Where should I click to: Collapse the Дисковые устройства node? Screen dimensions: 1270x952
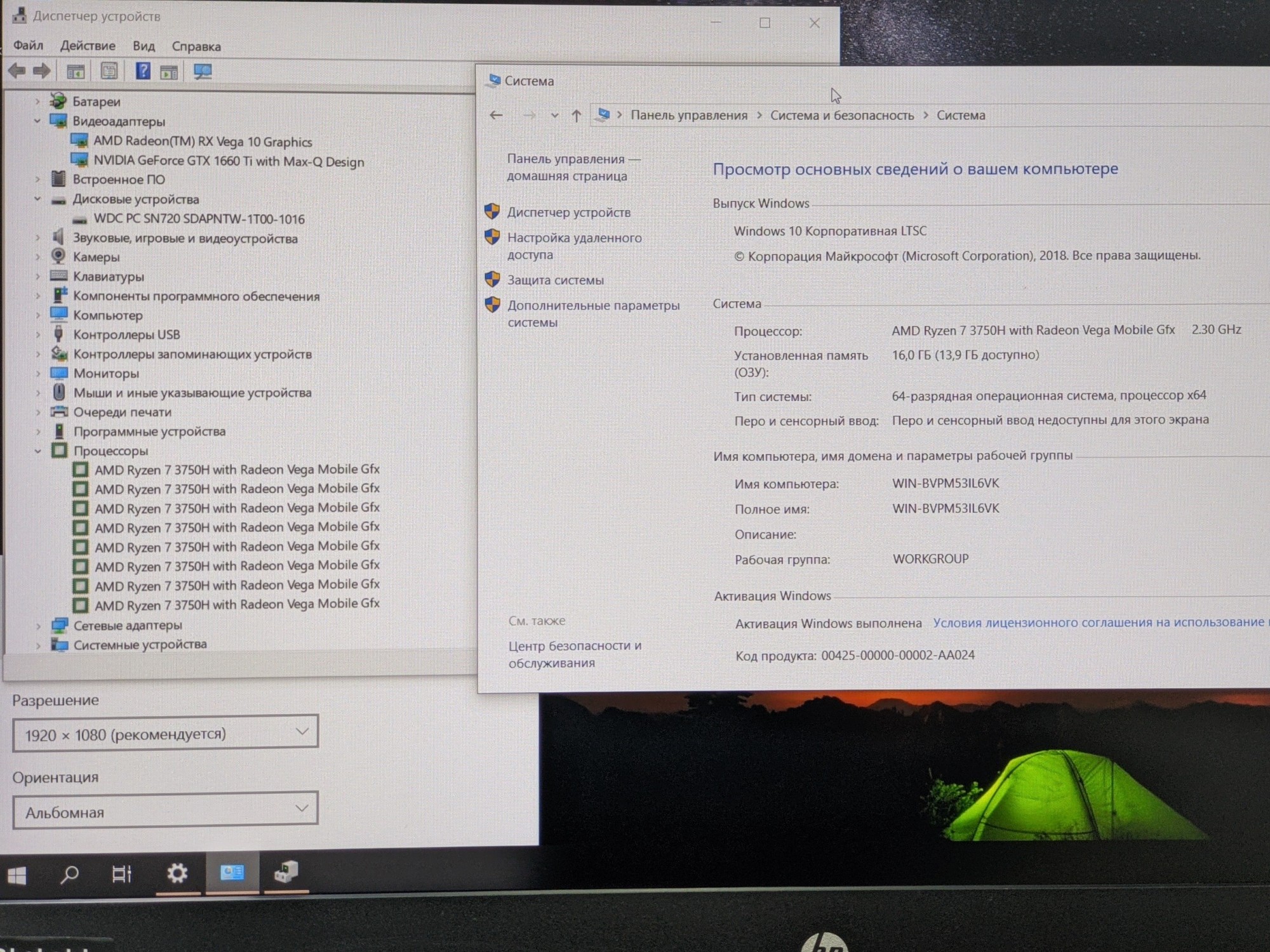point(37,199)
